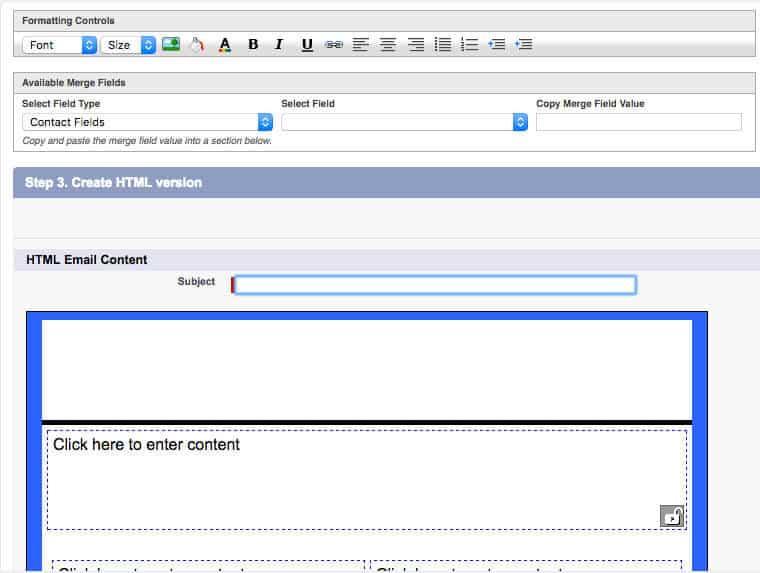Center align the text
Screen dimensions: 760x573
pos(388,44)
